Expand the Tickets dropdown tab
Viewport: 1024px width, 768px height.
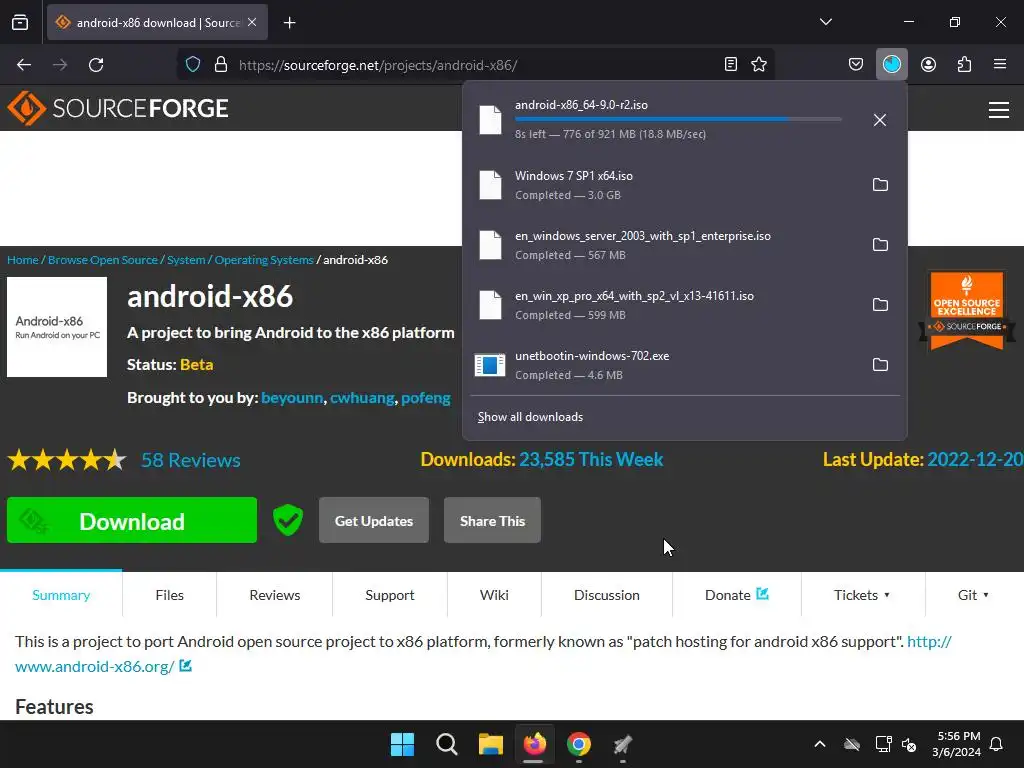[863, 595]
